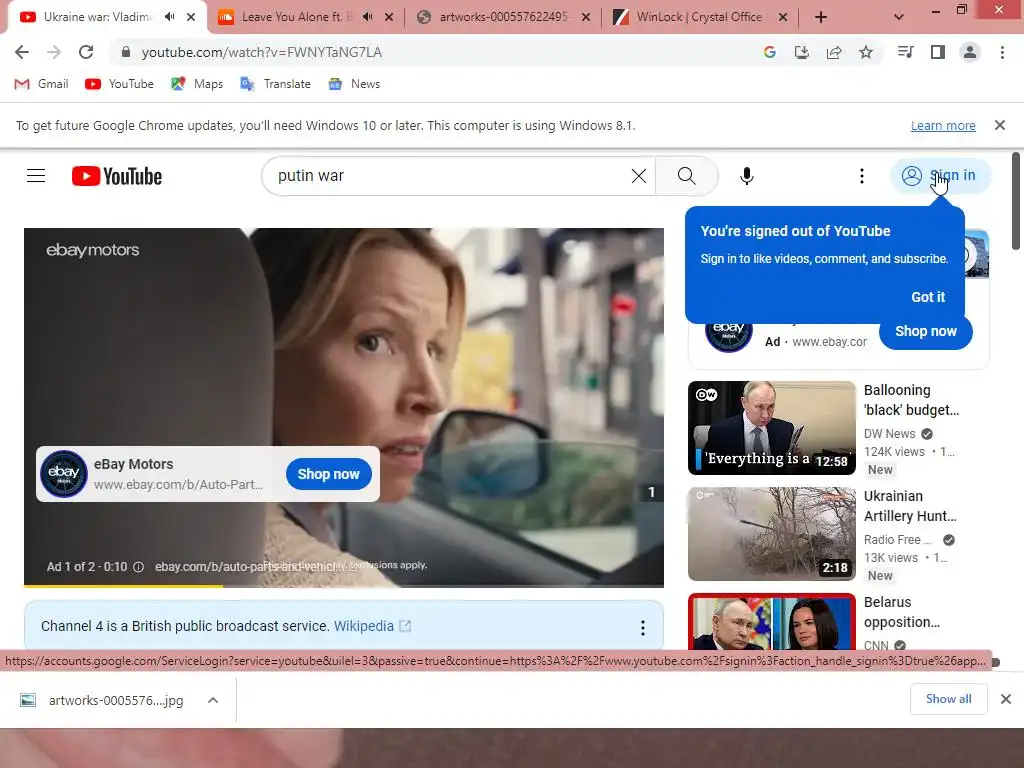Switch to the Leave You Alone tab
The image size is (1024, 768).
(295, 17)
